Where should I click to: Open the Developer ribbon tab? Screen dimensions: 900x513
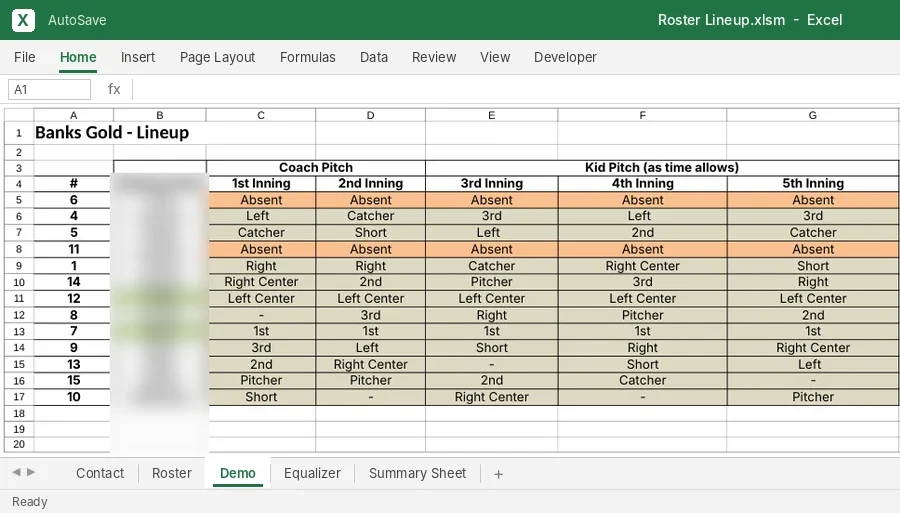[x=565, y=57]
